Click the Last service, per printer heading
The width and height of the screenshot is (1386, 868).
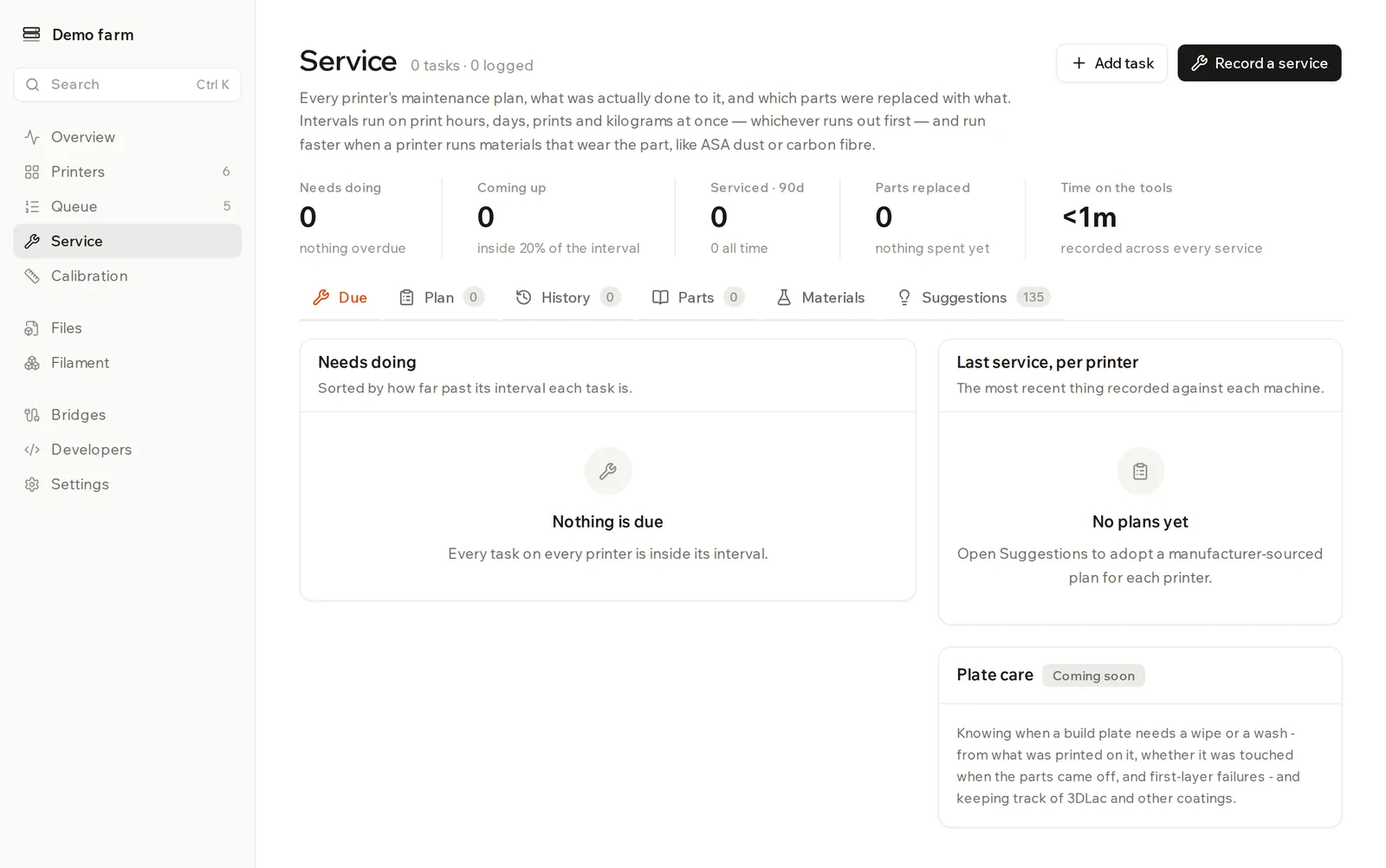coord(1047,362)
